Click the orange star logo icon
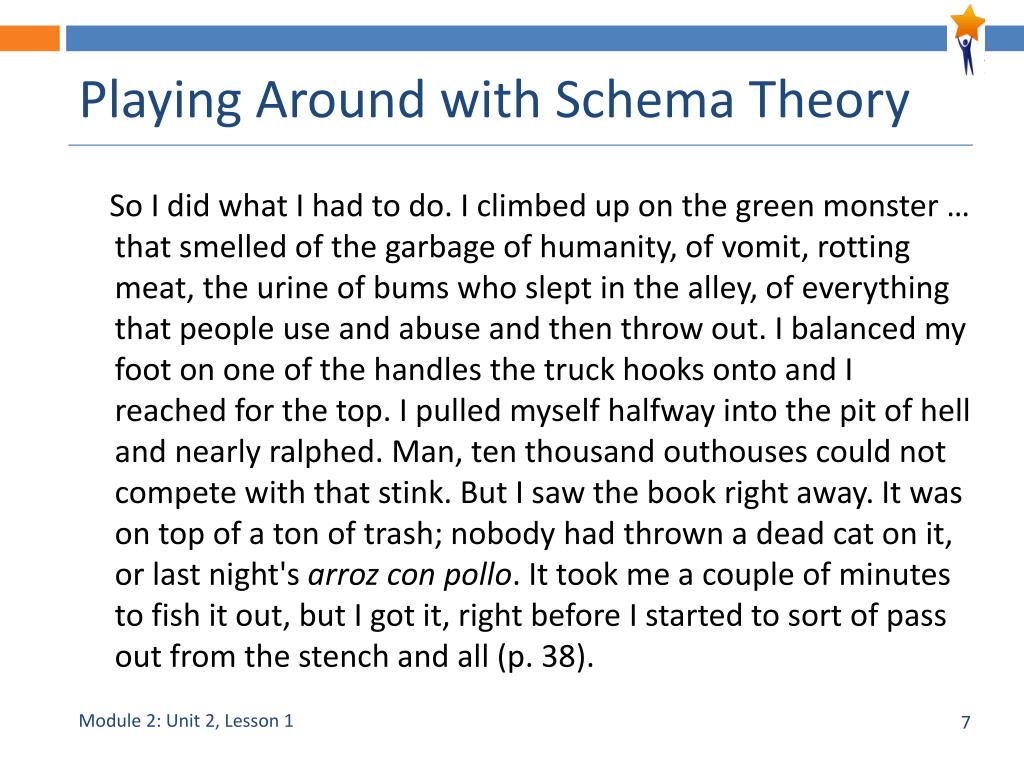The height and width of the screenshot is (768, 1024). pos(968,22)
